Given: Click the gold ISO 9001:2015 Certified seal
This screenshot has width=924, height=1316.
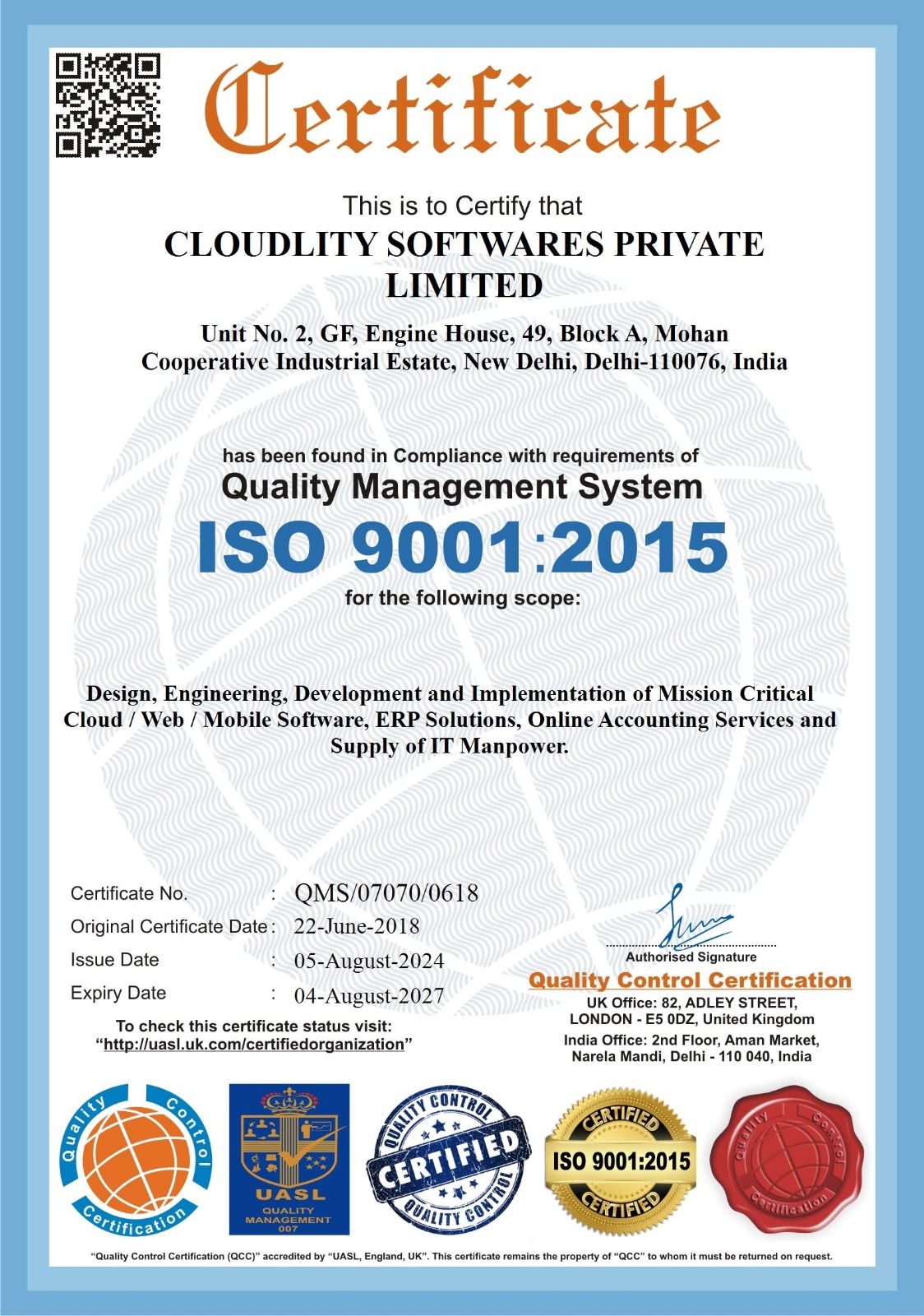Looking at the screenshot, I should 621,1161.
